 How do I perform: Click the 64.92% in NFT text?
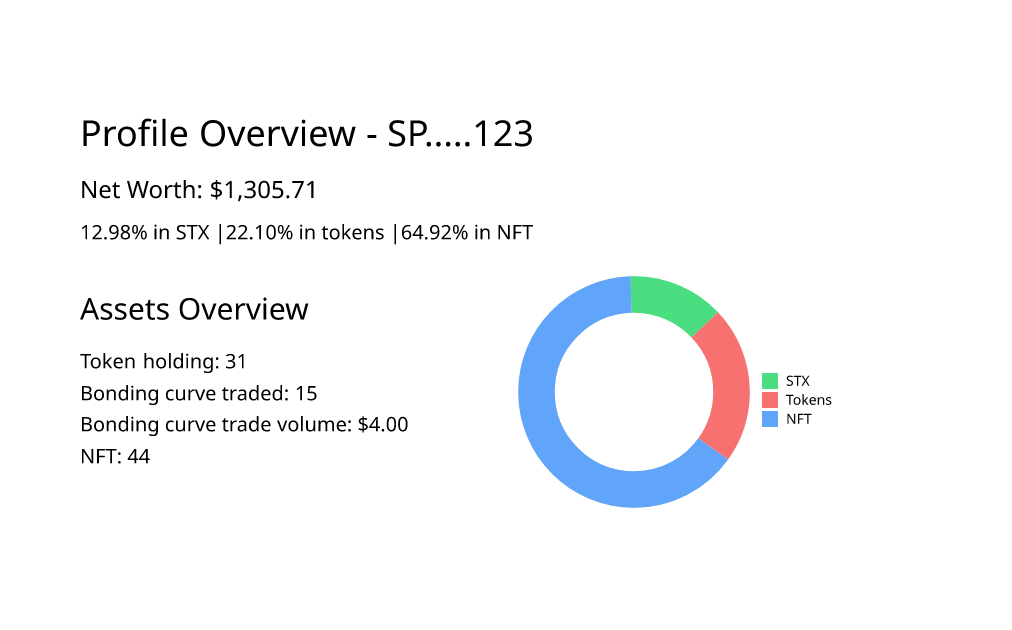point(467,233)
